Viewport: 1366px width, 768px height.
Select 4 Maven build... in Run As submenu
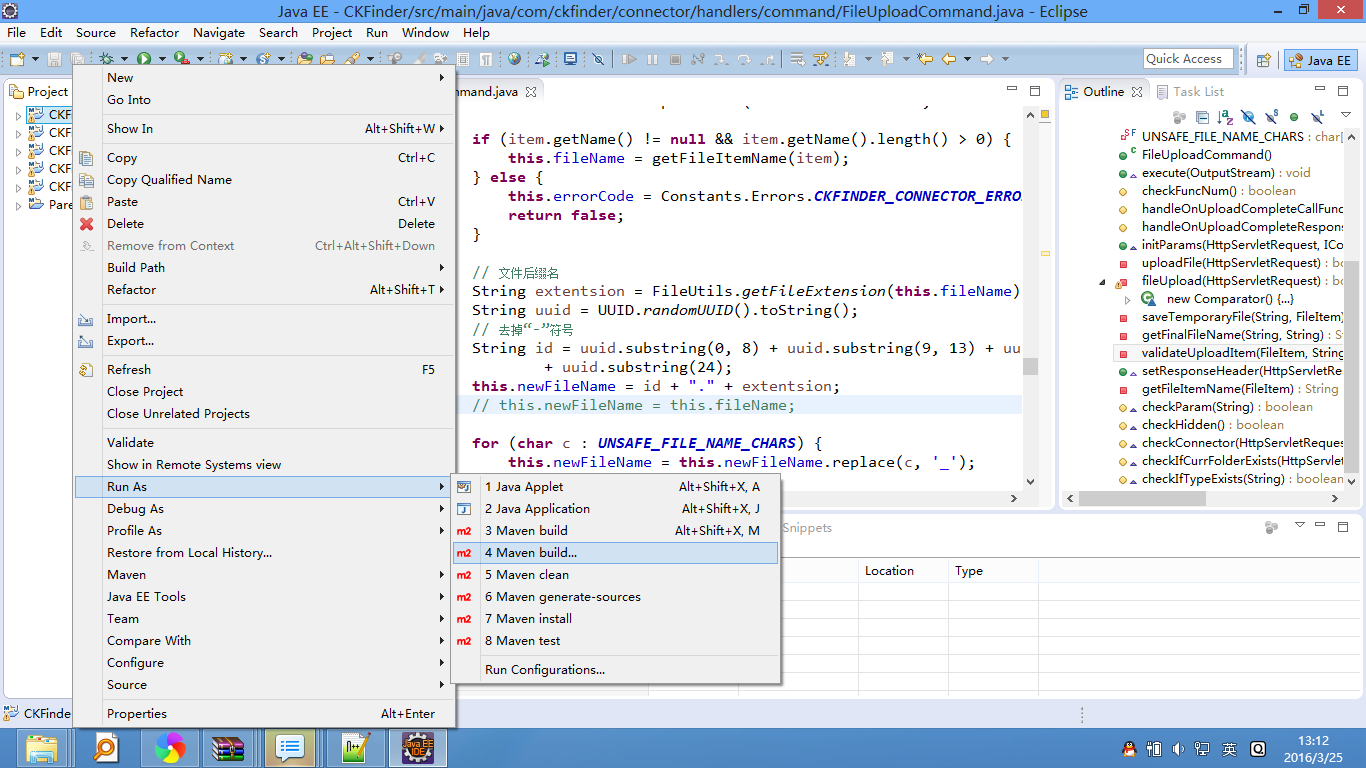coord(615,553)
